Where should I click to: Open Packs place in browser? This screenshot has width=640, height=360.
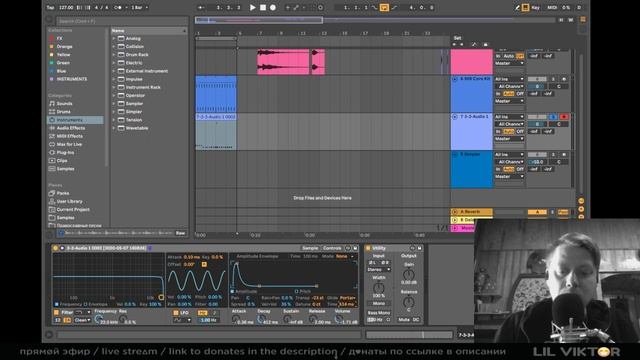click(x=63, y=193)
